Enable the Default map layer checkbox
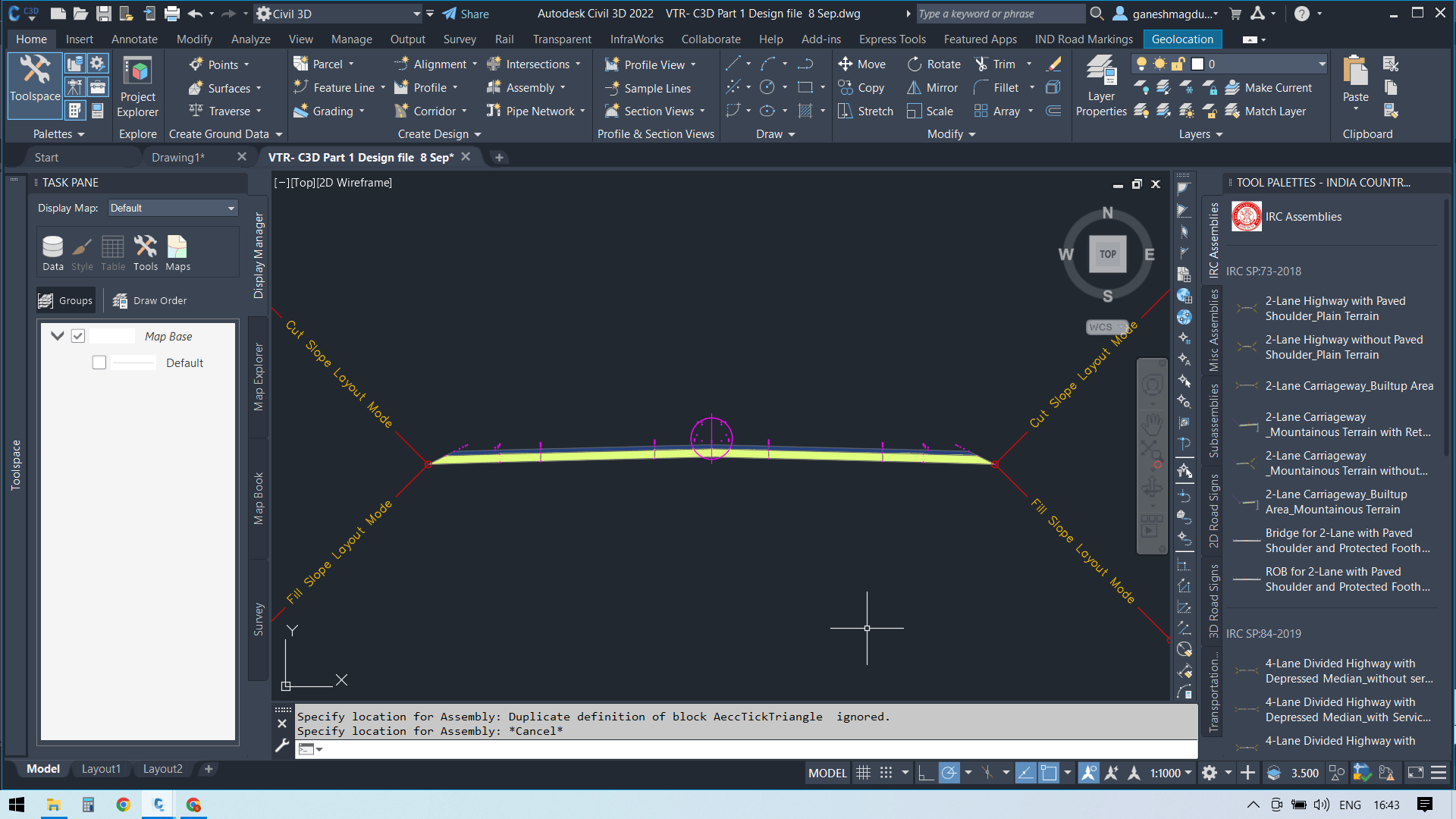 tap(99, 362)
